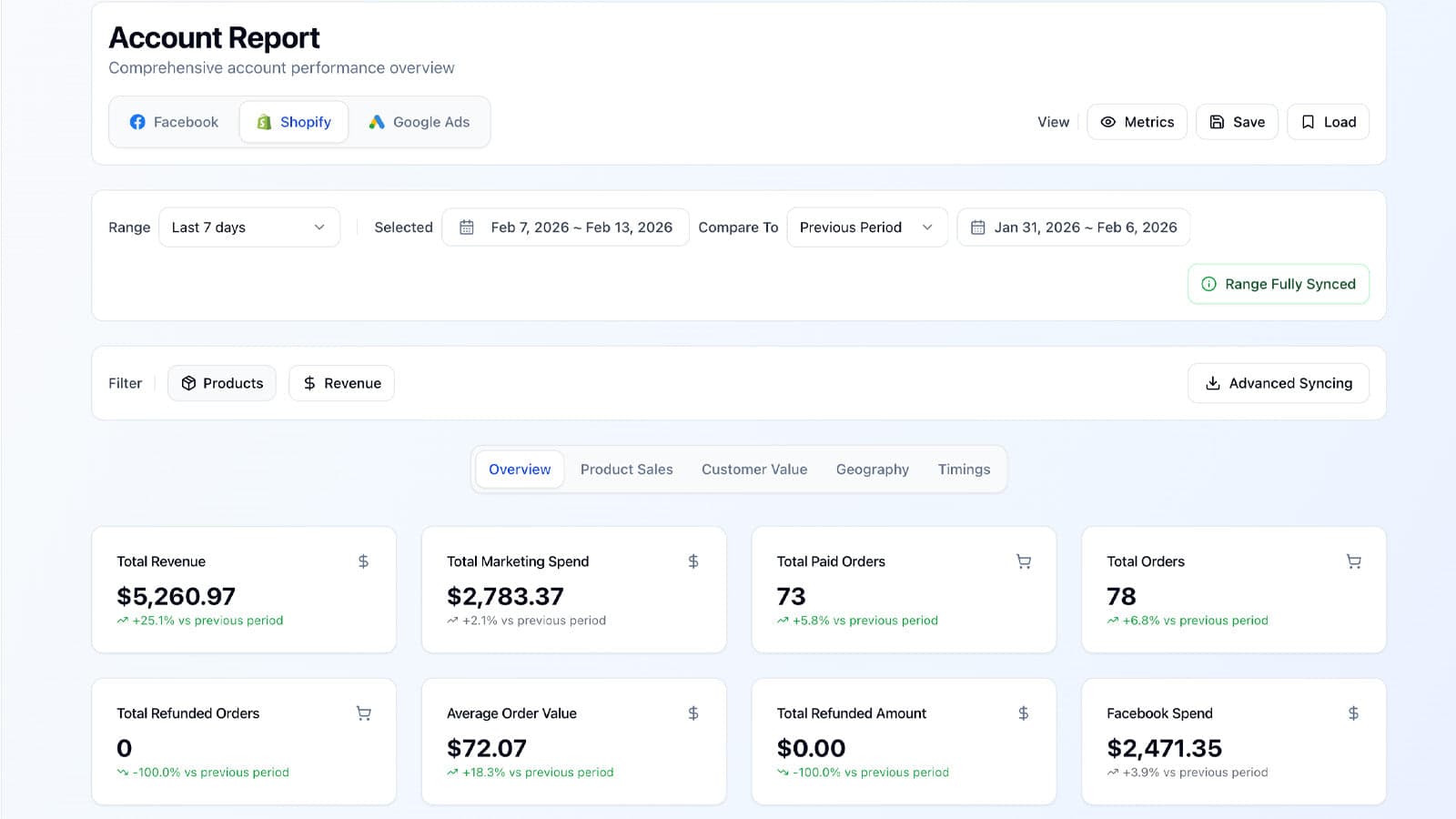Click the download icon in Advanced Syncing
This screenshot has height=819, width=1456.
[x=1212, y=383]
